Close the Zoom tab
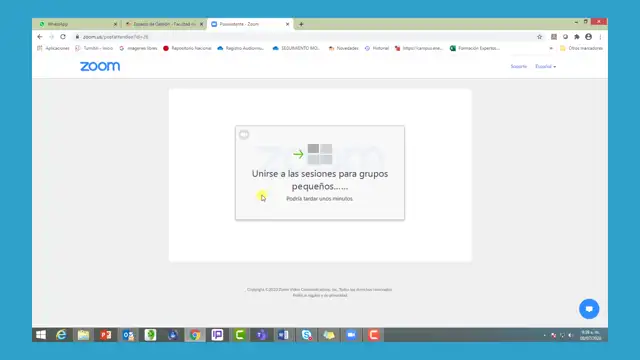 (x=287, y=24)
